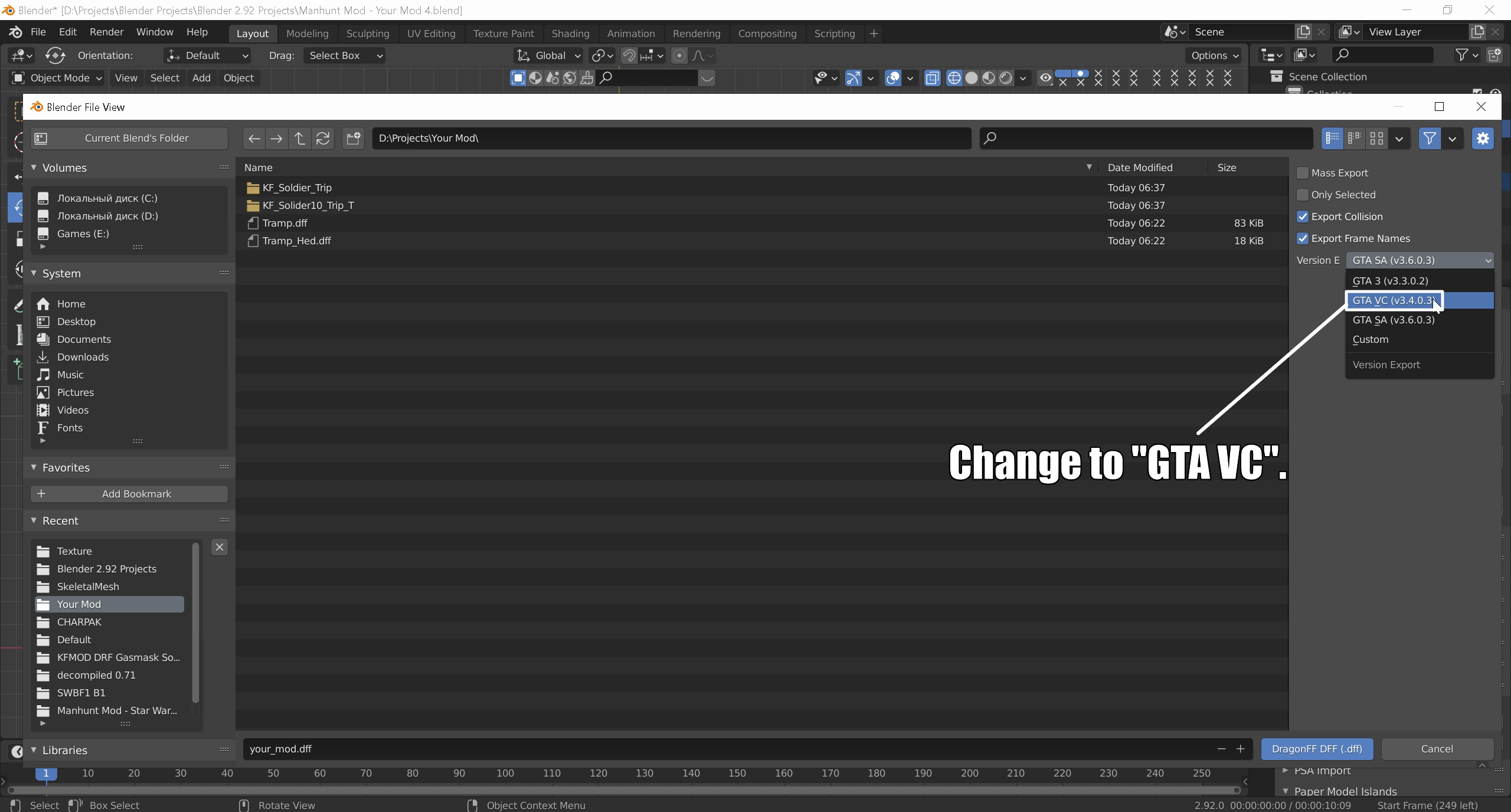Toggle the file filter funnel icon
This screenshot has height=812, width=1511.
coord(1430,138)
